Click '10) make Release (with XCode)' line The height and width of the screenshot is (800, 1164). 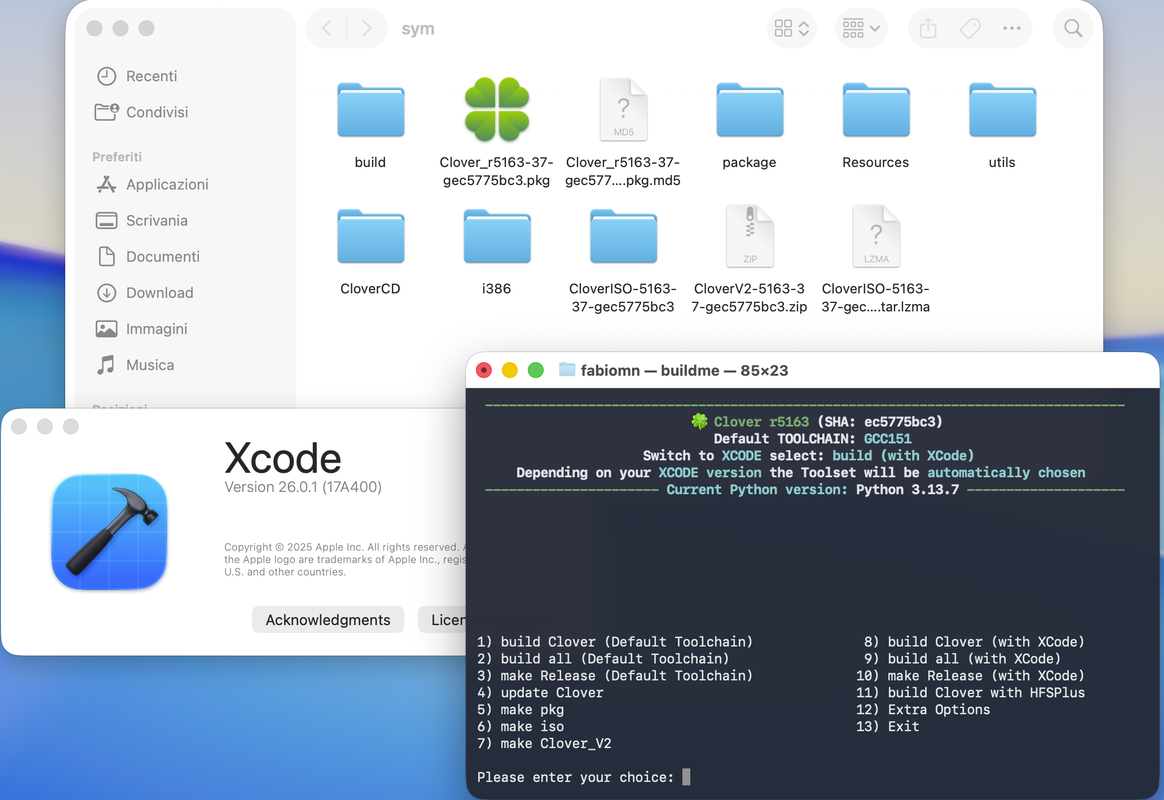pyautogui.click(x=970, y=675)
